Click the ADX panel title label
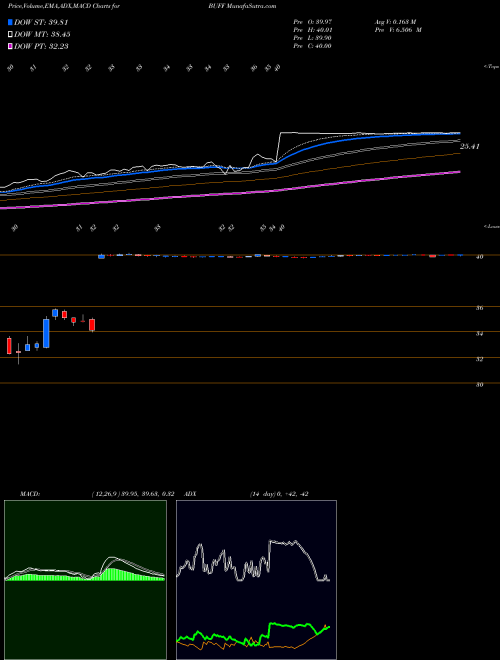The image size is (500, 660). pyautogui.click(x=190, y=494)
